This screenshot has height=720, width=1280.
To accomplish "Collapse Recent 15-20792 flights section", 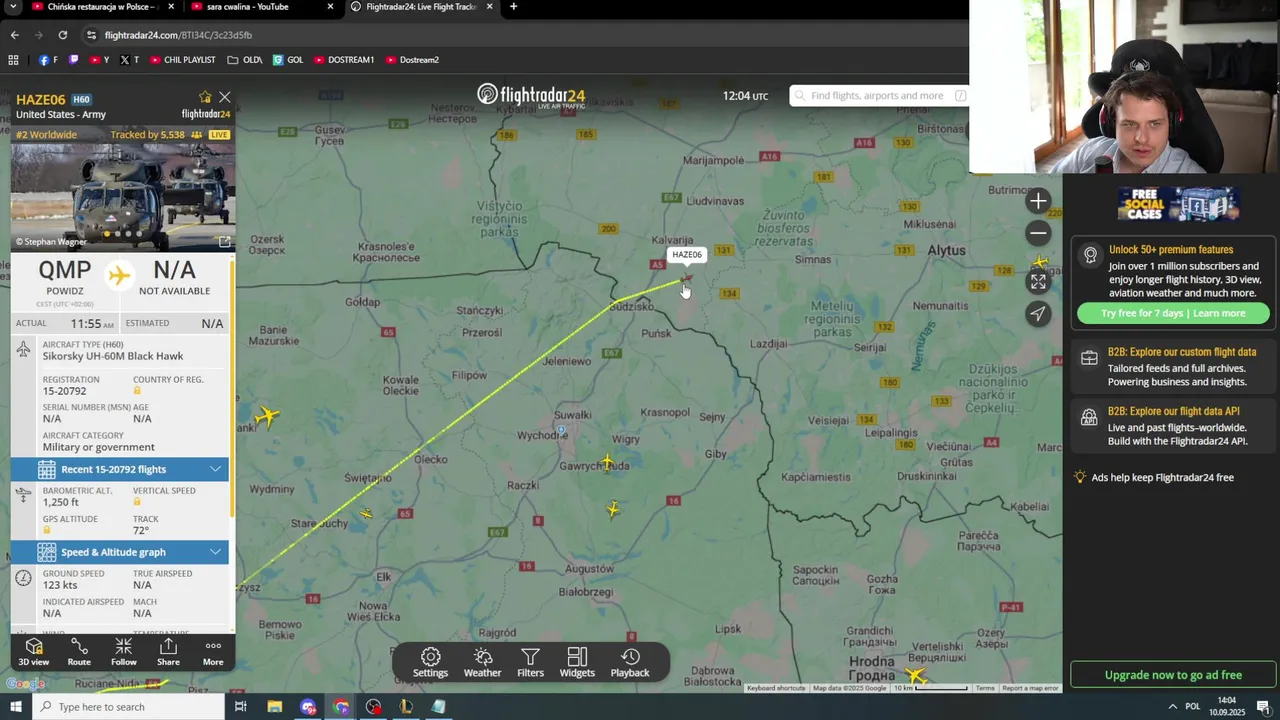I will [x=120, y=469].
